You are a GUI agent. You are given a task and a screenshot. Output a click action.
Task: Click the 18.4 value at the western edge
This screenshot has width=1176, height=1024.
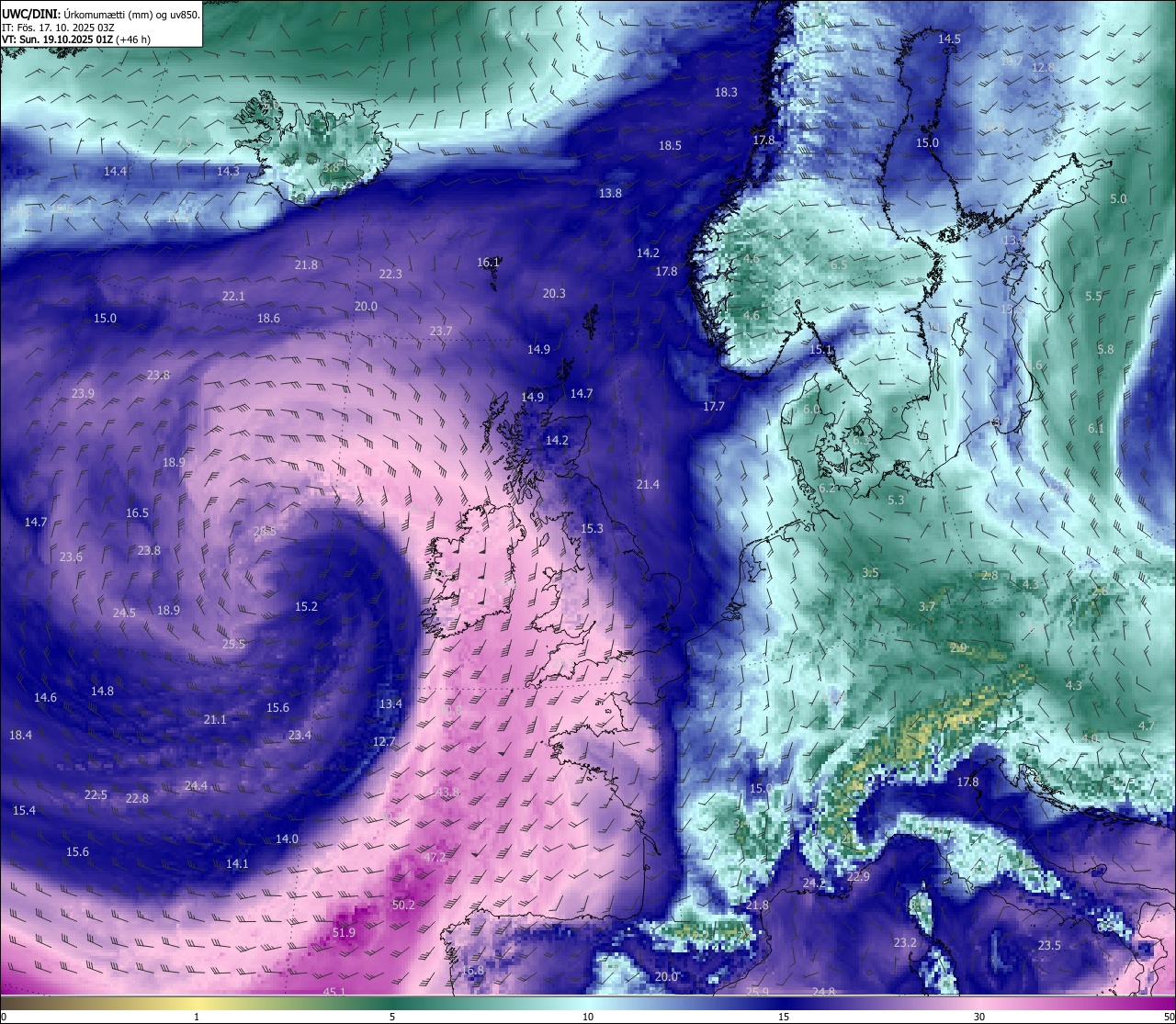(20, 735)
